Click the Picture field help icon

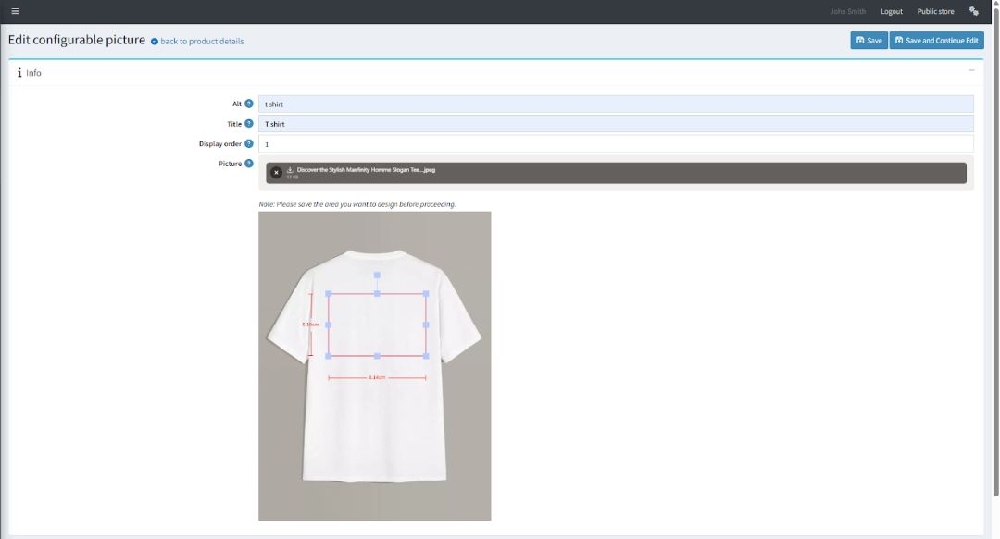[x=249, y=163]
